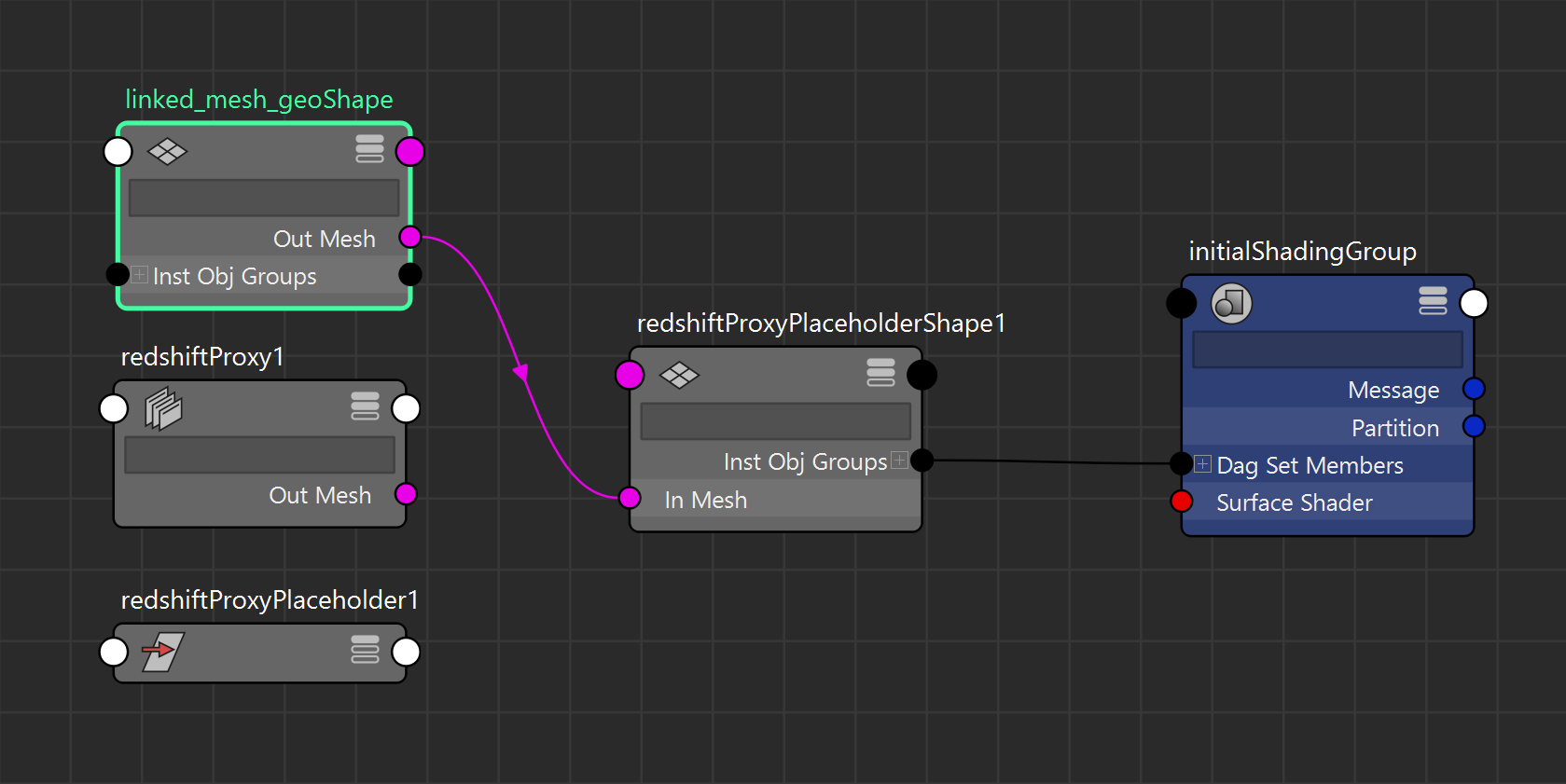Click filter field in redshiftProxyPlaceholderShape1 node
This screenshot has width=1566, height=784.
776,421
